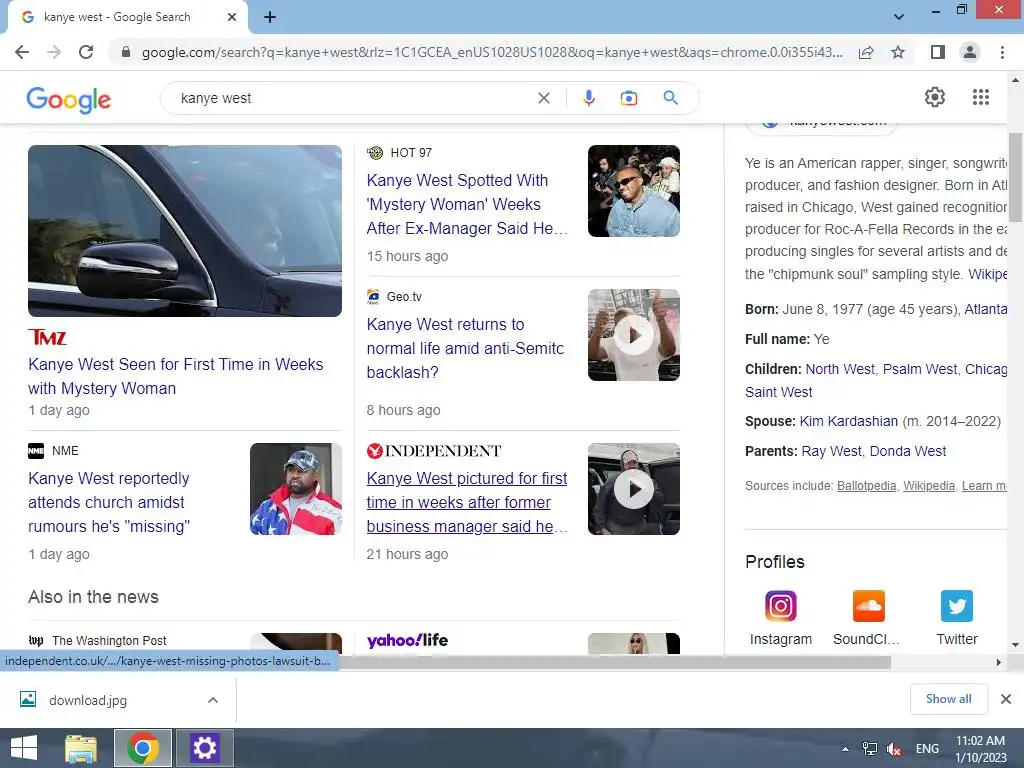Open Kim Kardashian spouse link

(848, 421)
